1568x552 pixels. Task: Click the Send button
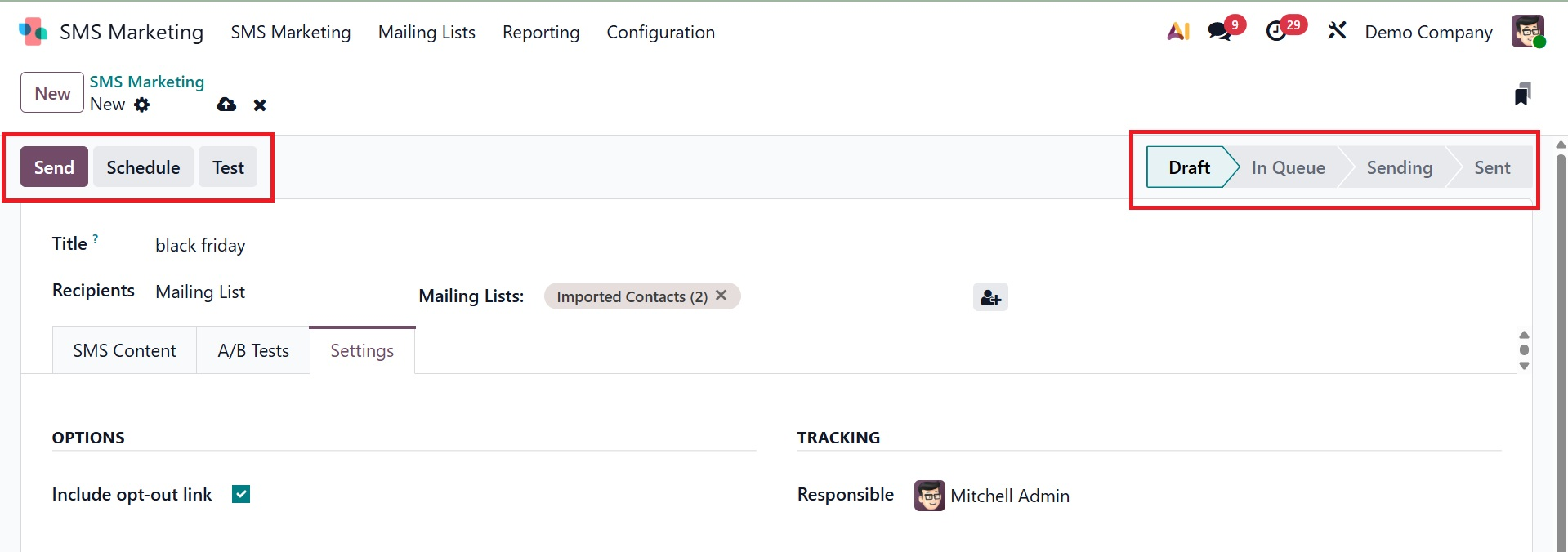point(54,167)
